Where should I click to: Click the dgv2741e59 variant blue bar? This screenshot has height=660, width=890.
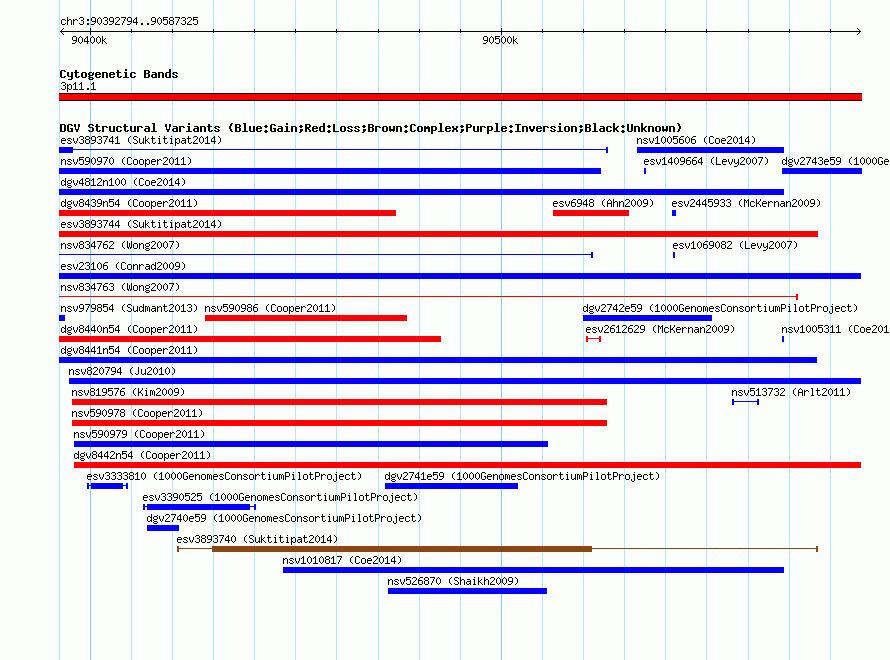click(x=451, y=486)
